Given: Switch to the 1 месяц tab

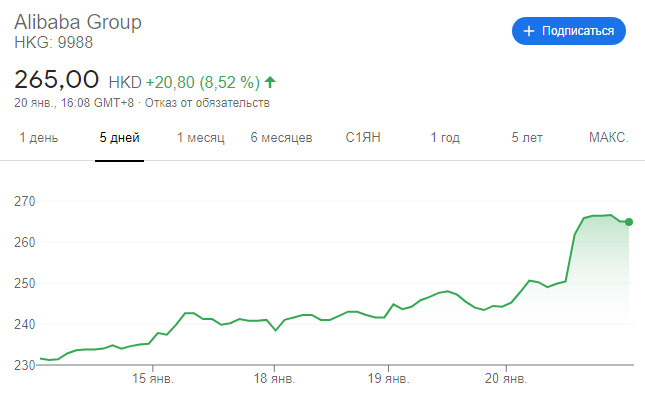Looking at the screenshot, I should coord(201,137).
